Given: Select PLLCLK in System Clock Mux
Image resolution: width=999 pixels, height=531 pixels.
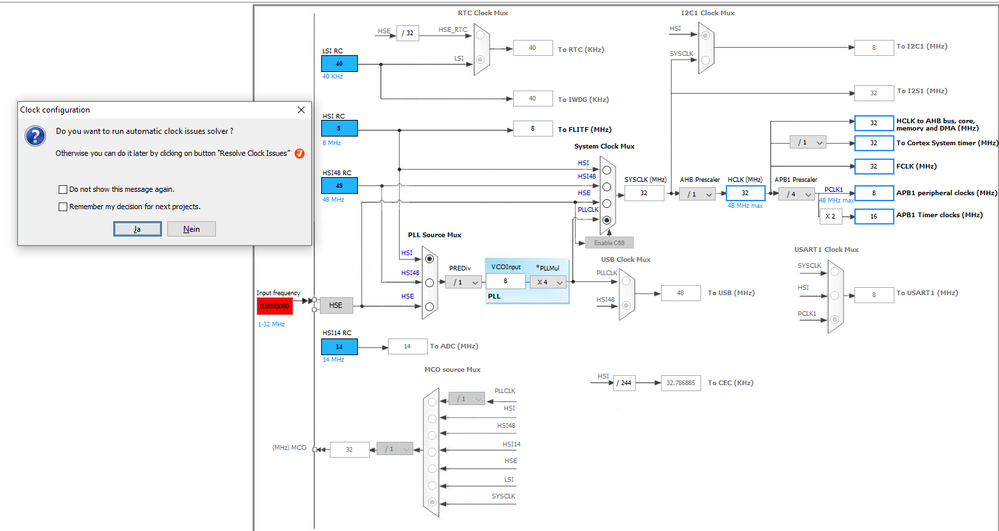Looking at the screenshot, I should coord(607,220).
